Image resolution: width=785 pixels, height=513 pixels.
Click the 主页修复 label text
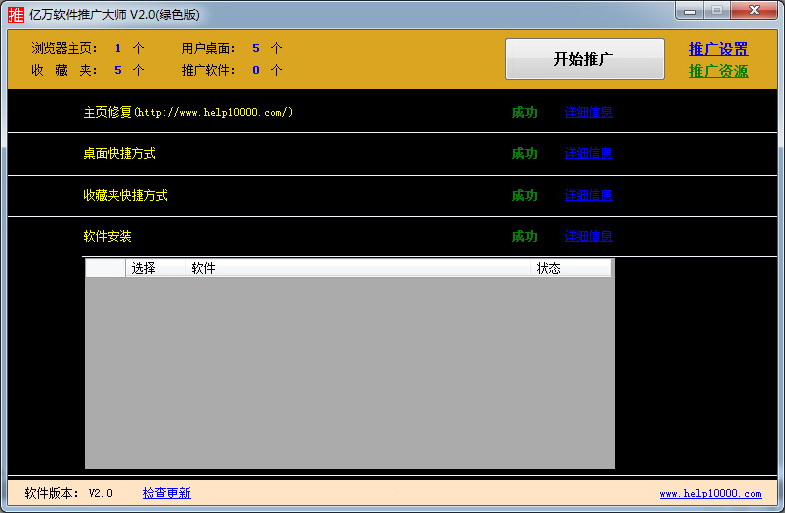[x=108, y=112]
